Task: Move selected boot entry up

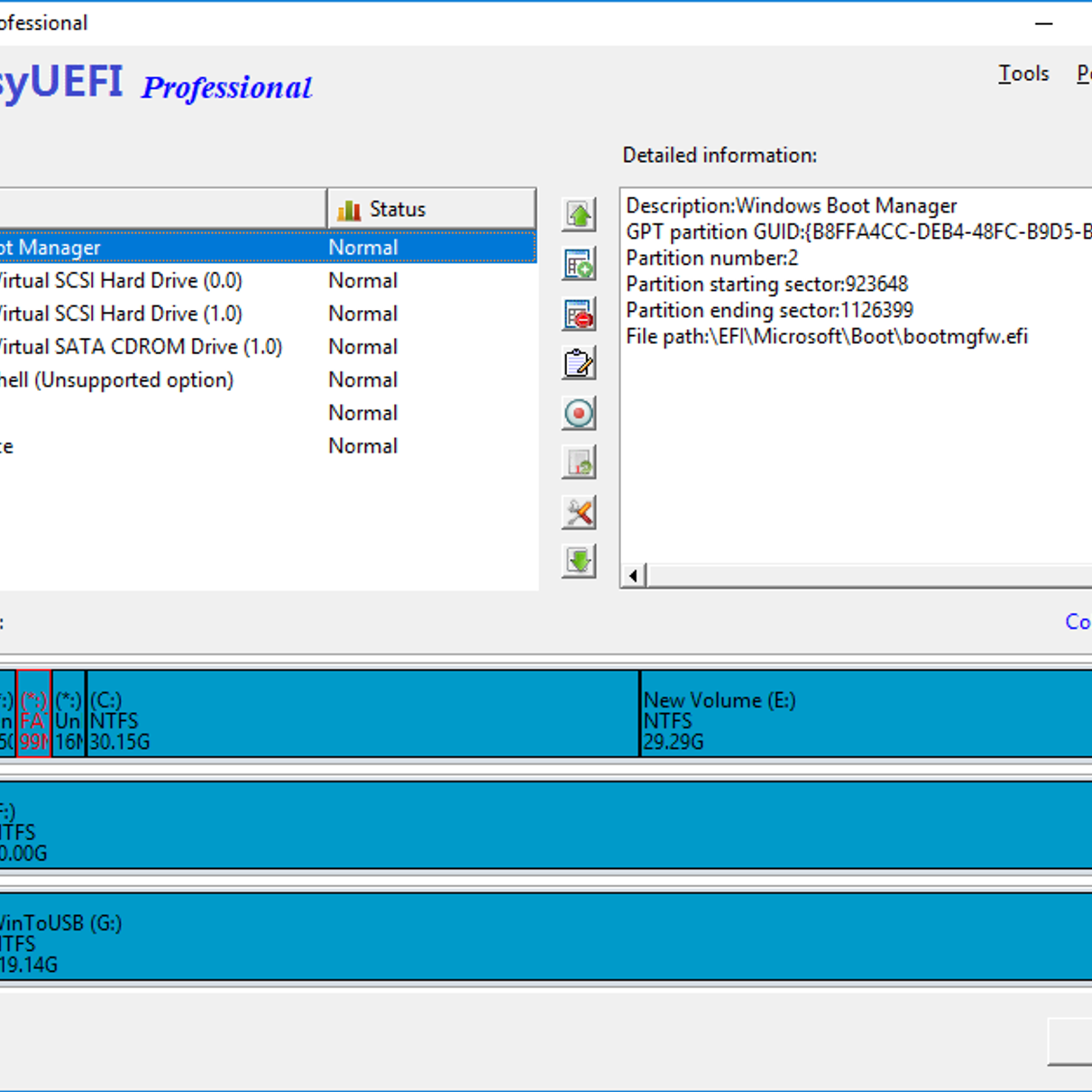Action: 579,215
